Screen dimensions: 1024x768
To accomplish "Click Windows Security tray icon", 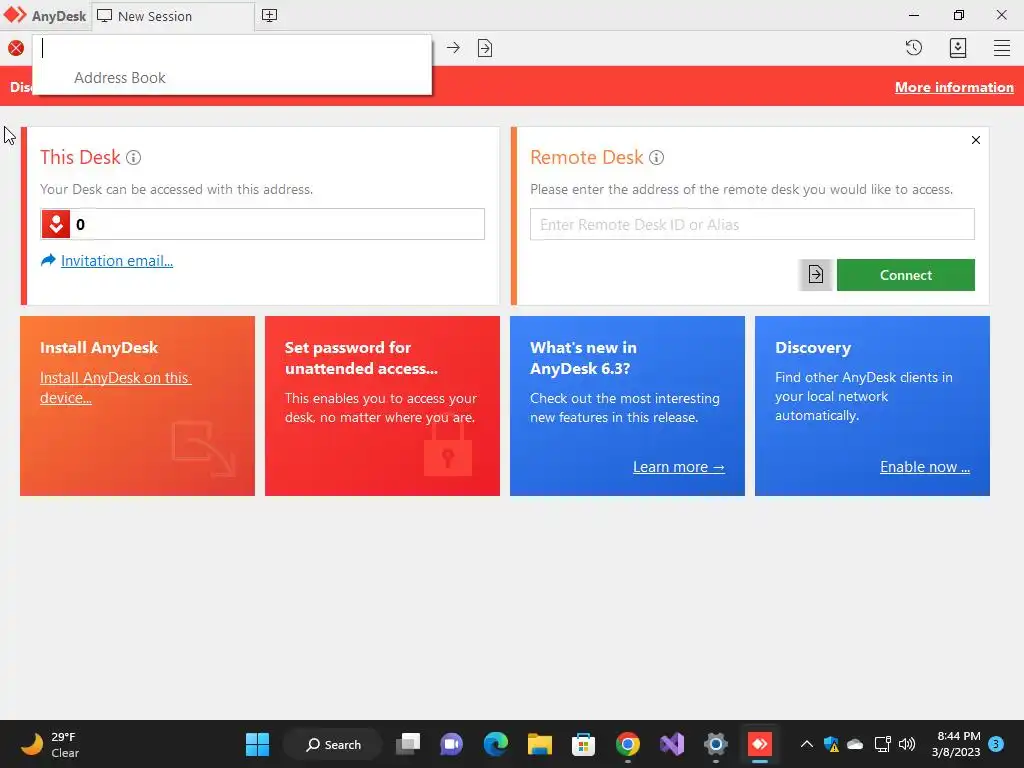I will tap(831, 744).
